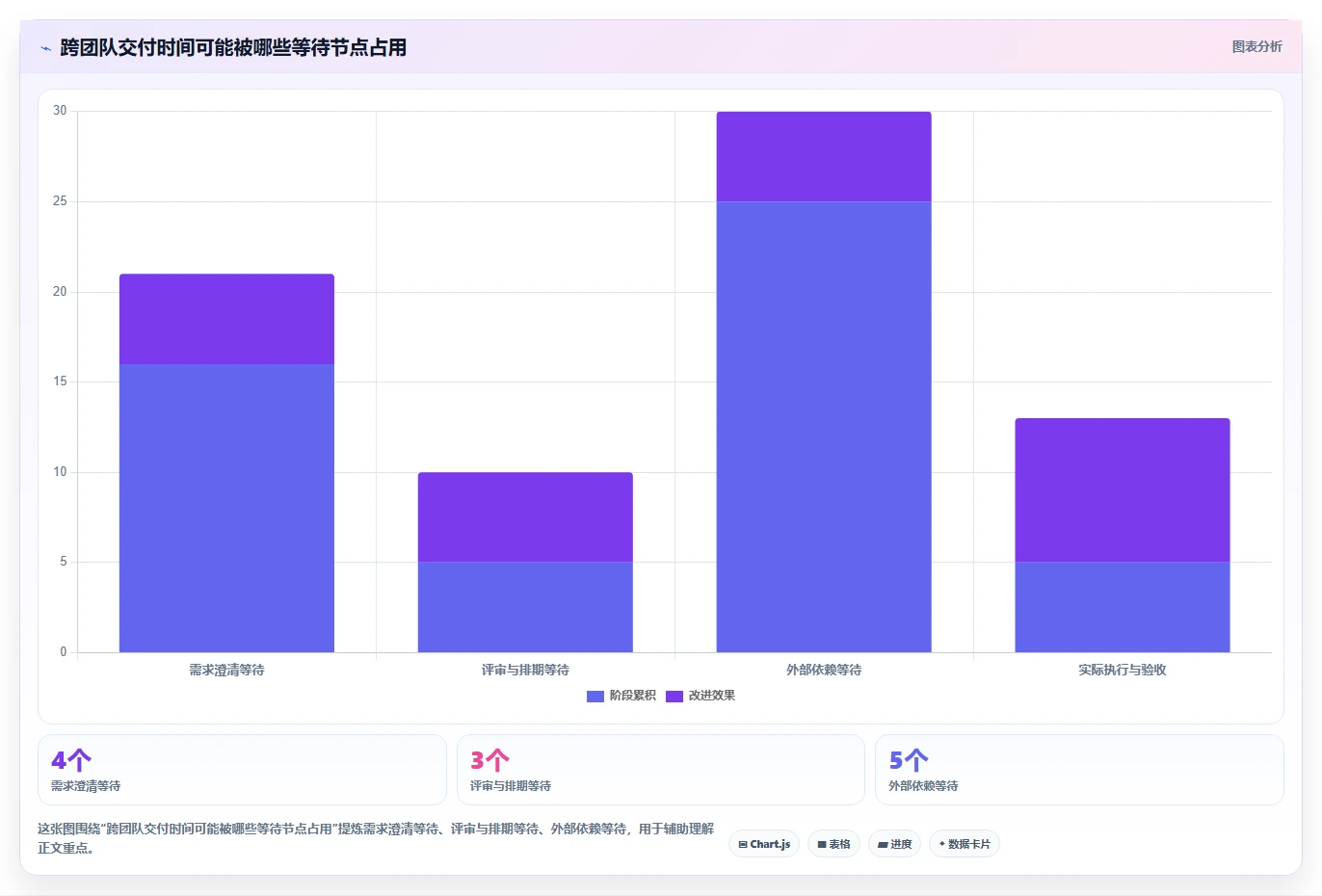
Task: Click the 需求澄清等待 x-axis label
Action: [226, 670]
